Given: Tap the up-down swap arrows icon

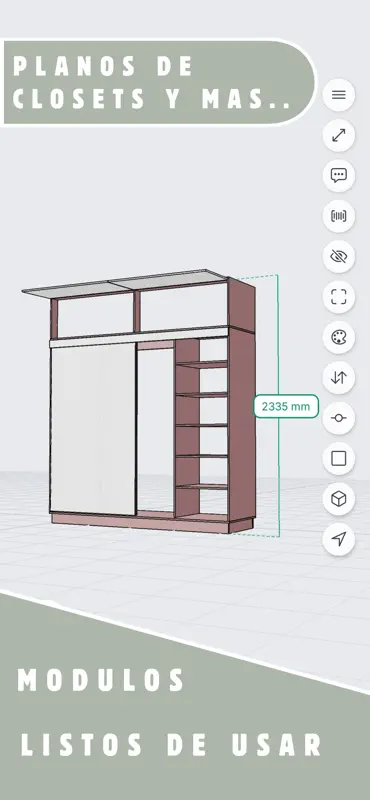Looking at the screenshot, I should [338, 378].
